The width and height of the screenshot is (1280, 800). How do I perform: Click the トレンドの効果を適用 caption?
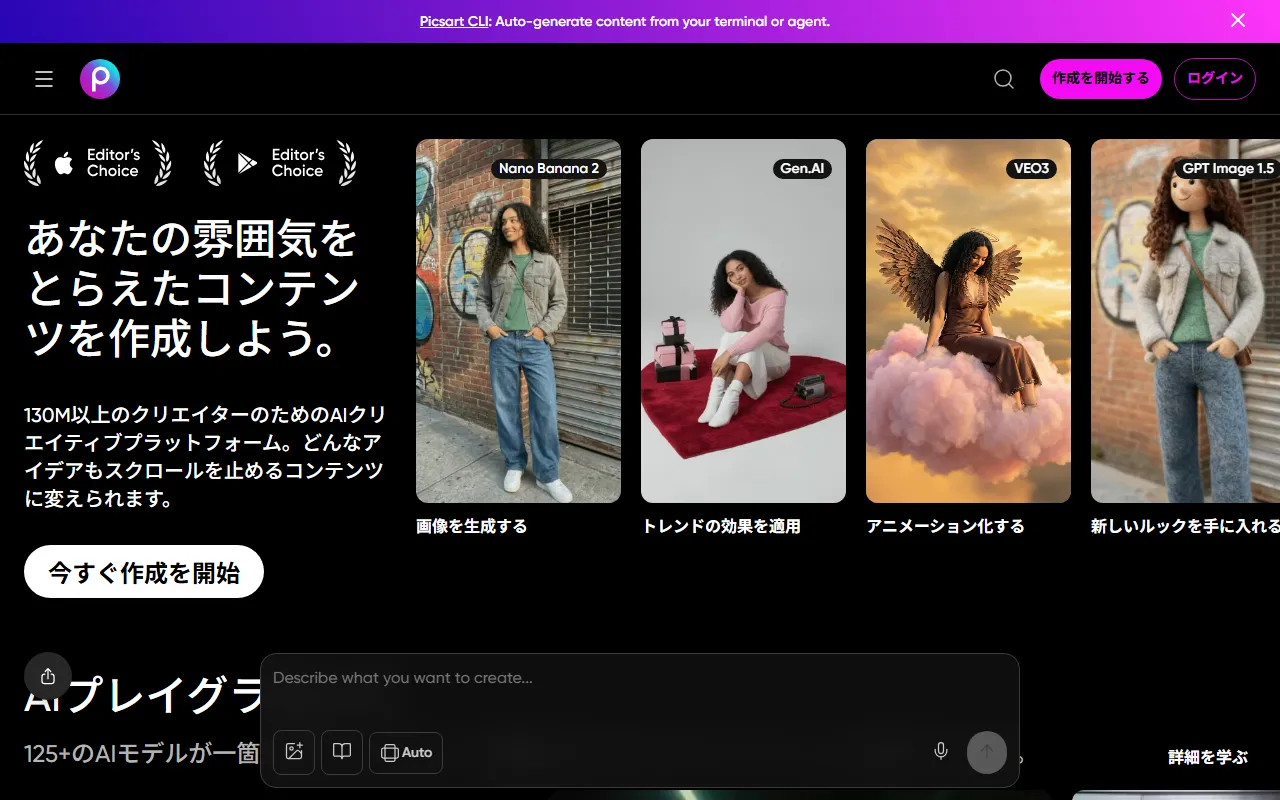(721, 526)
